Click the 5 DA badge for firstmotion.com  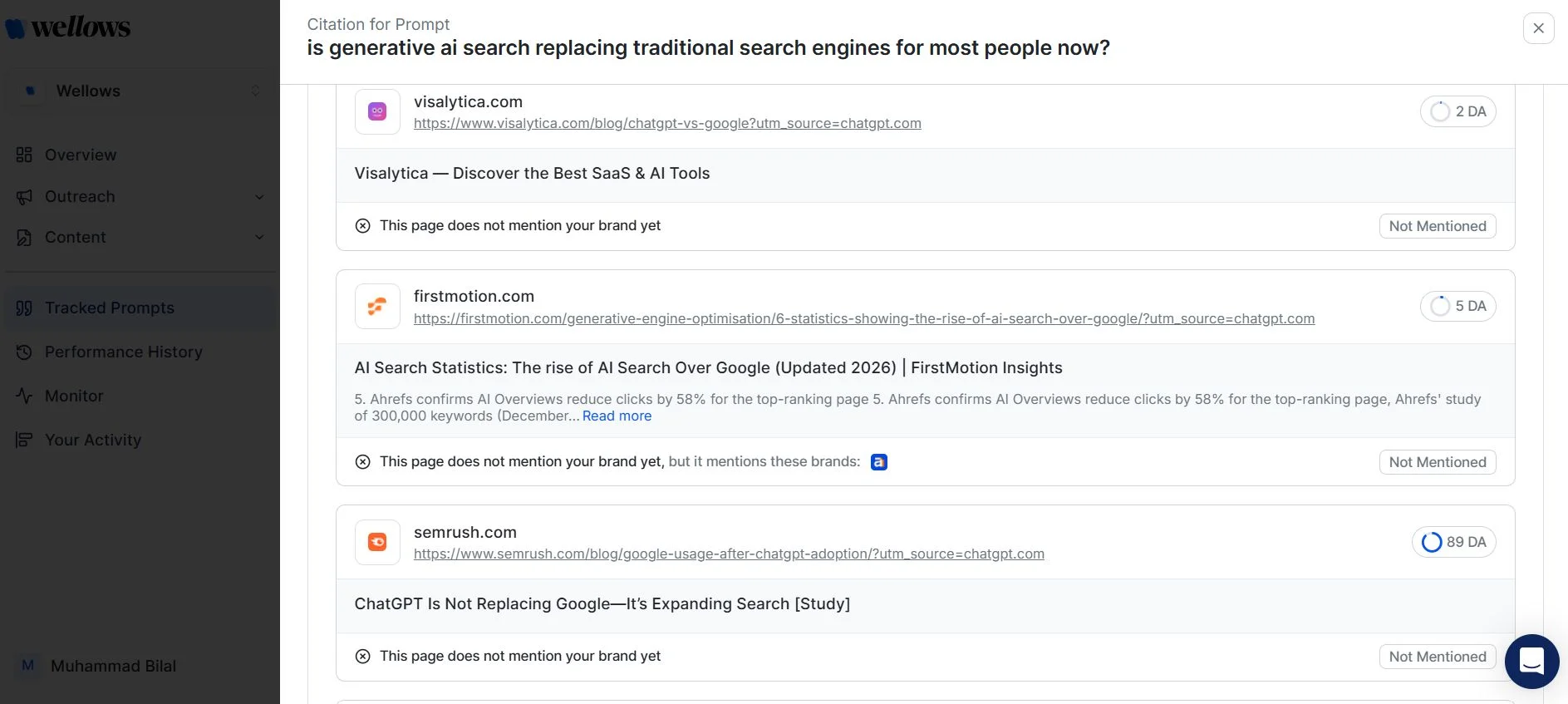(x=1457, y=306)
